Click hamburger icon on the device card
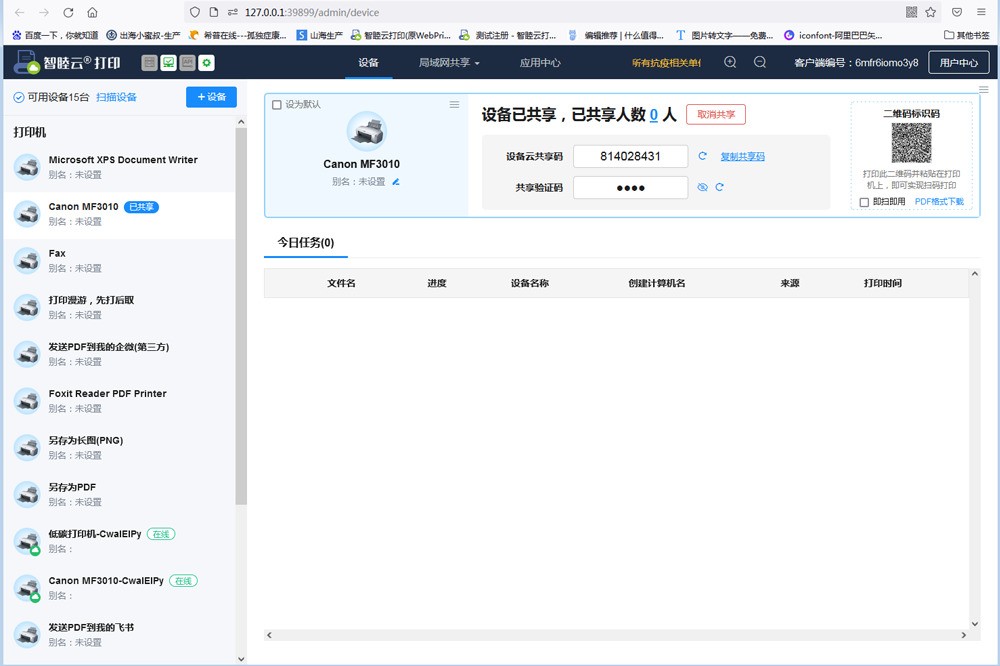The height and width of the screenshot is (666, 1000). coord(455,104)
